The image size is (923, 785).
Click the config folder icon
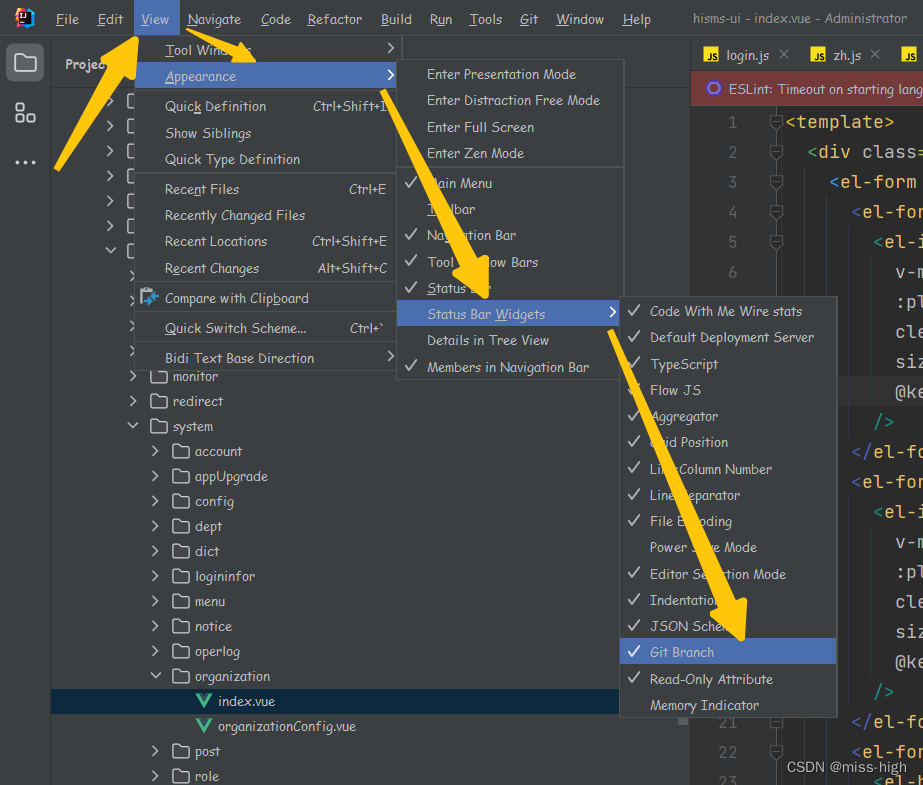(x=181, y=501)
